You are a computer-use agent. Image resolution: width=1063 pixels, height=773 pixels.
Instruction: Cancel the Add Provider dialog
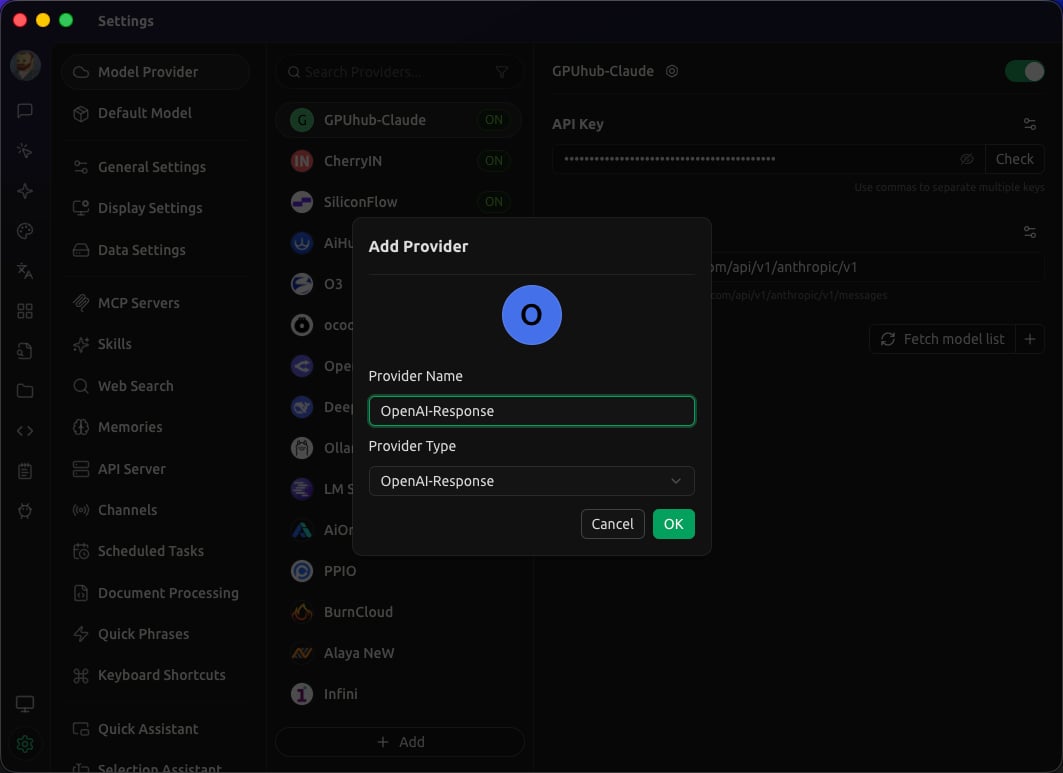(x=612, y=524)
